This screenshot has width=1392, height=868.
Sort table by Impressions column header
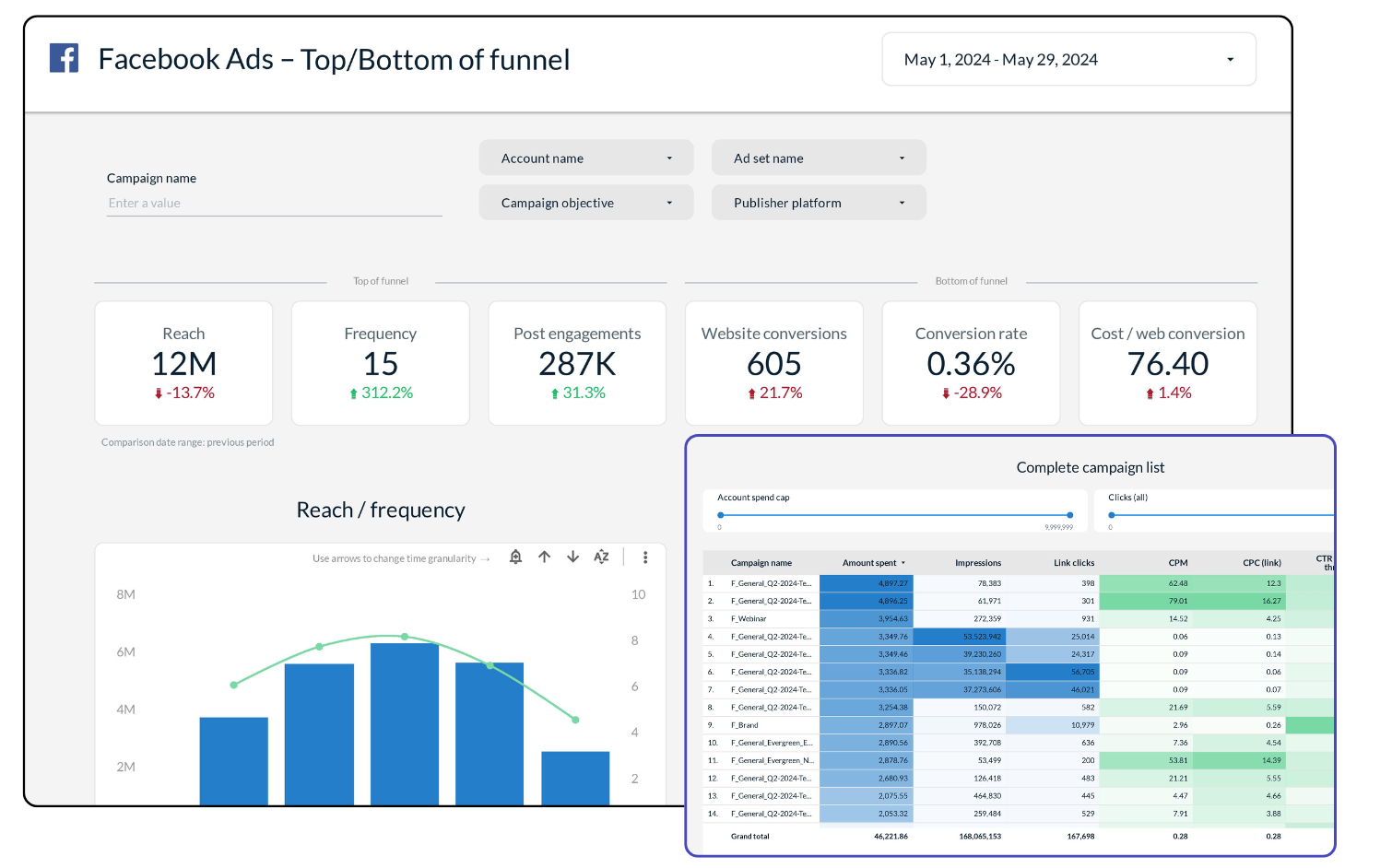pyautogui.click(x=977, y=563)
